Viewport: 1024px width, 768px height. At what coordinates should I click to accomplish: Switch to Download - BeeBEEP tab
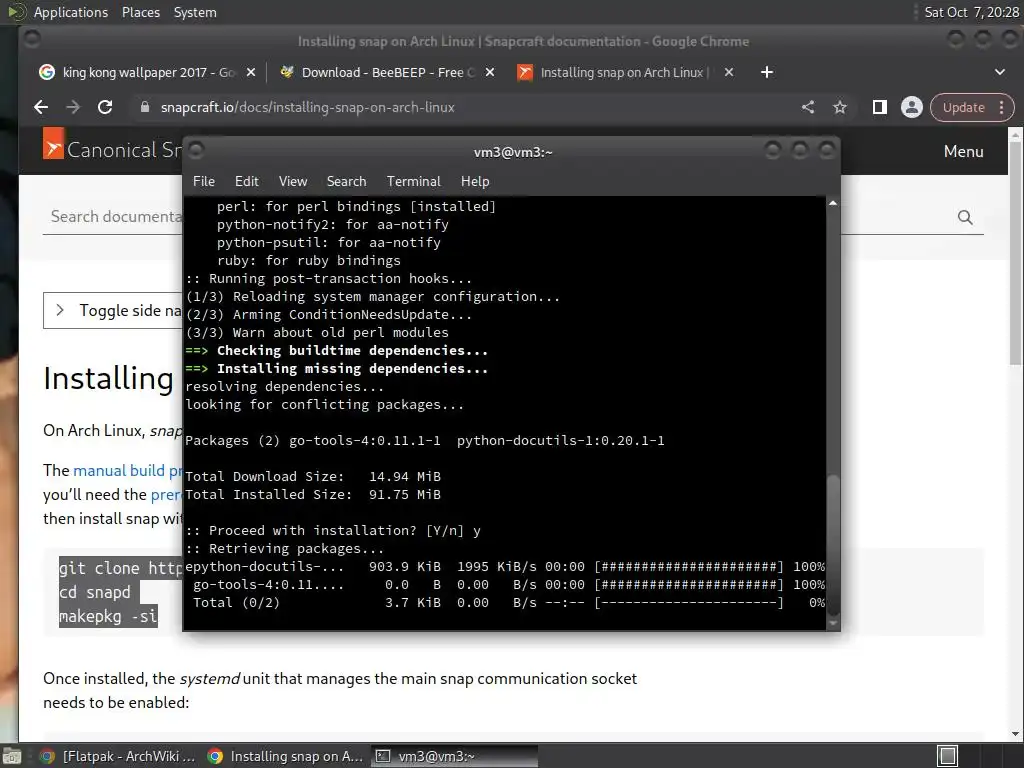(385, 72)
